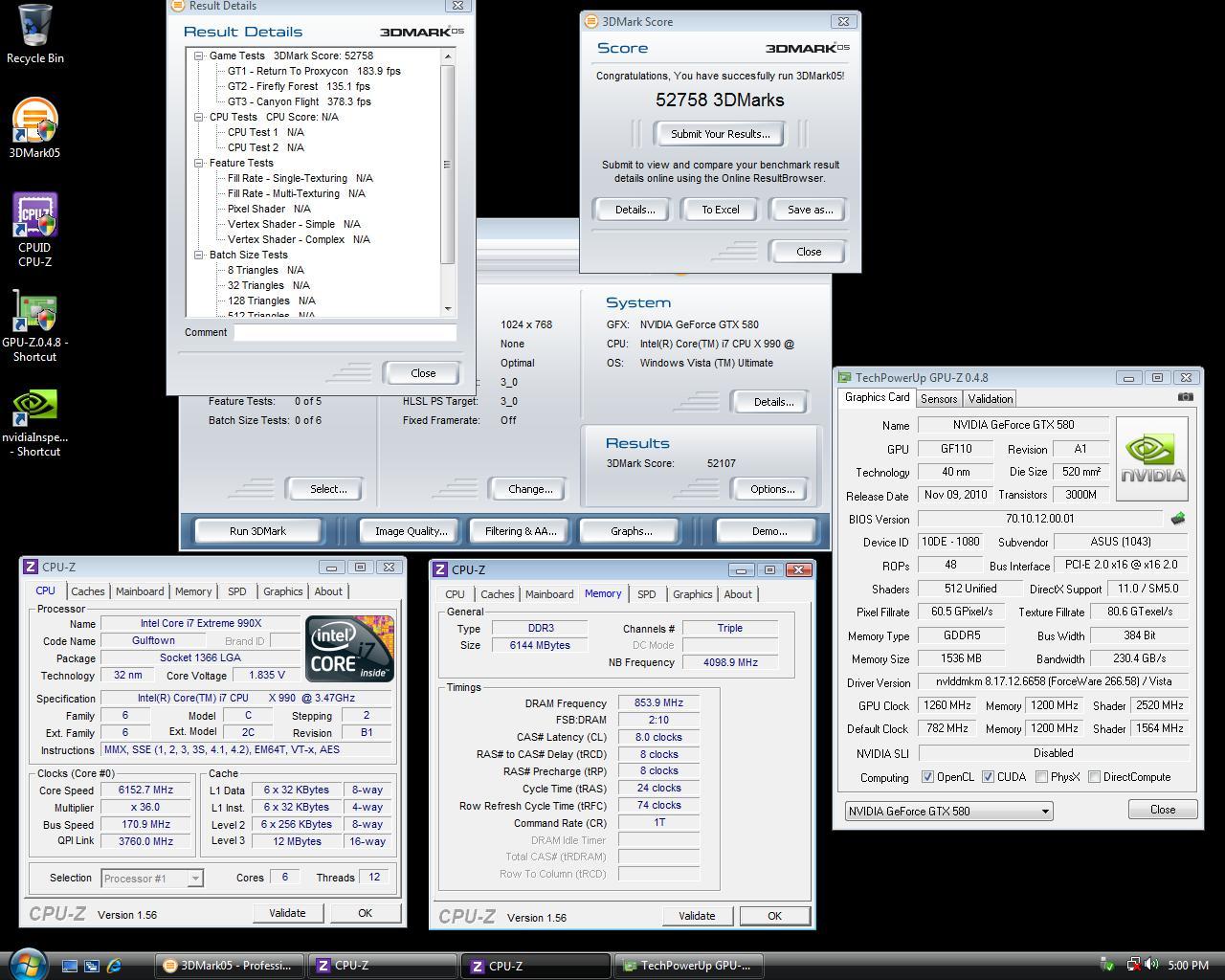The width and height of the screenshot is (1225, 980).
Task: Click the Show Desktop quick launch icon
Action: (x=70, y=966)
